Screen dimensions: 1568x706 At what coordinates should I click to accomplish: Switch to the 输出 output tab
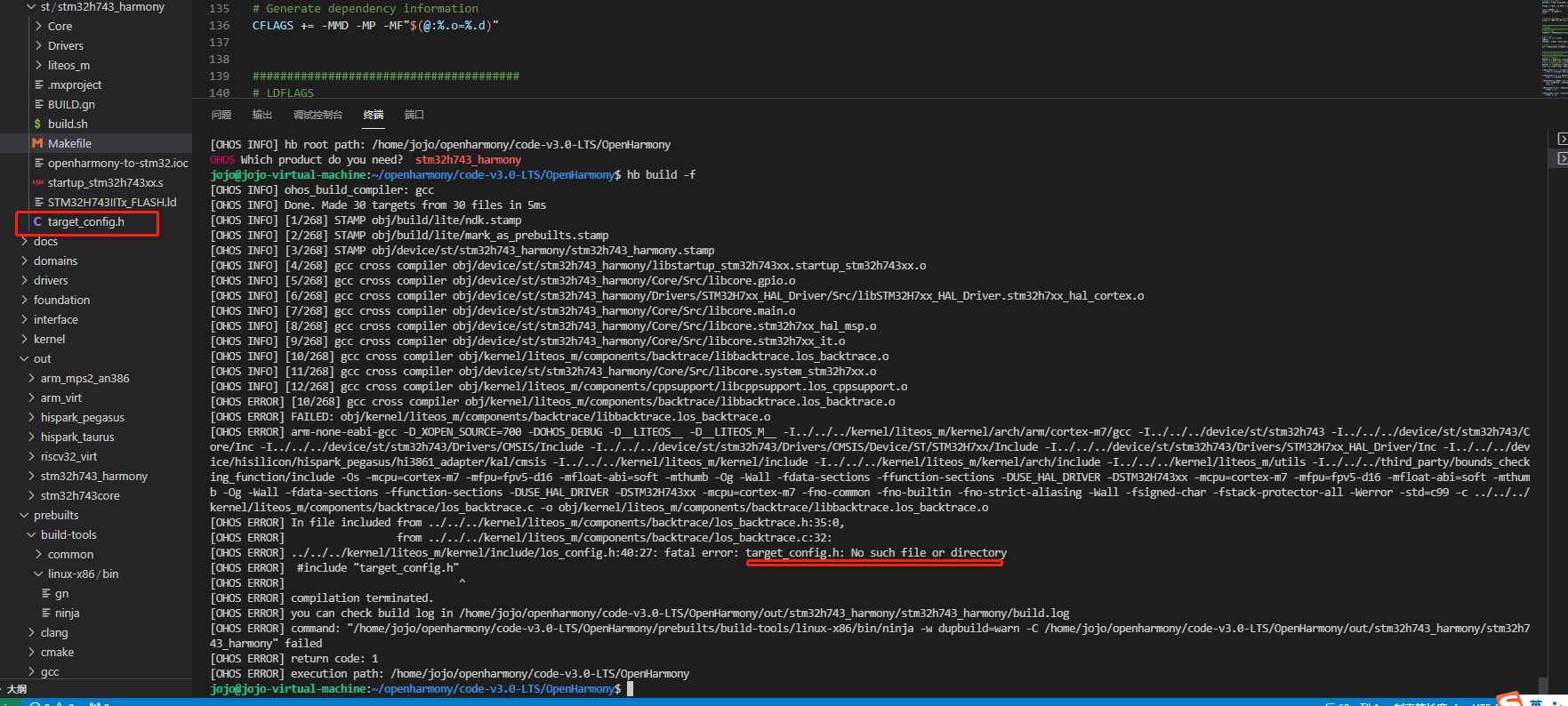(262, 115)
